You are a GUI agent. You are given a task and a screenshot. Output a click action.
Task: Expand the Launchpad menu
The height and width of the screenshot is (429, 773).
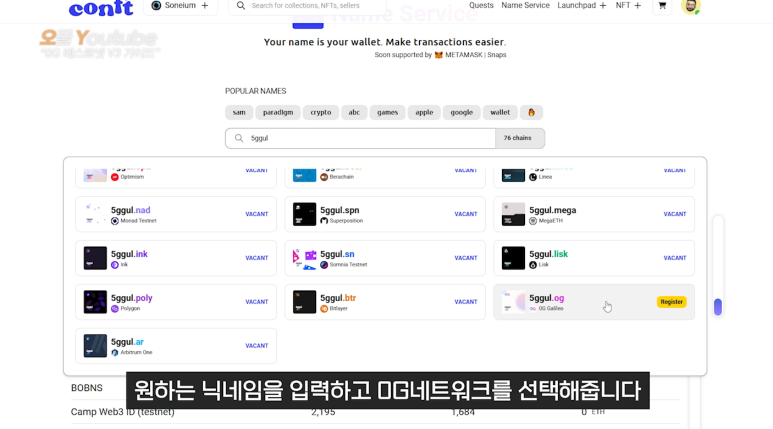click(582, 5)
